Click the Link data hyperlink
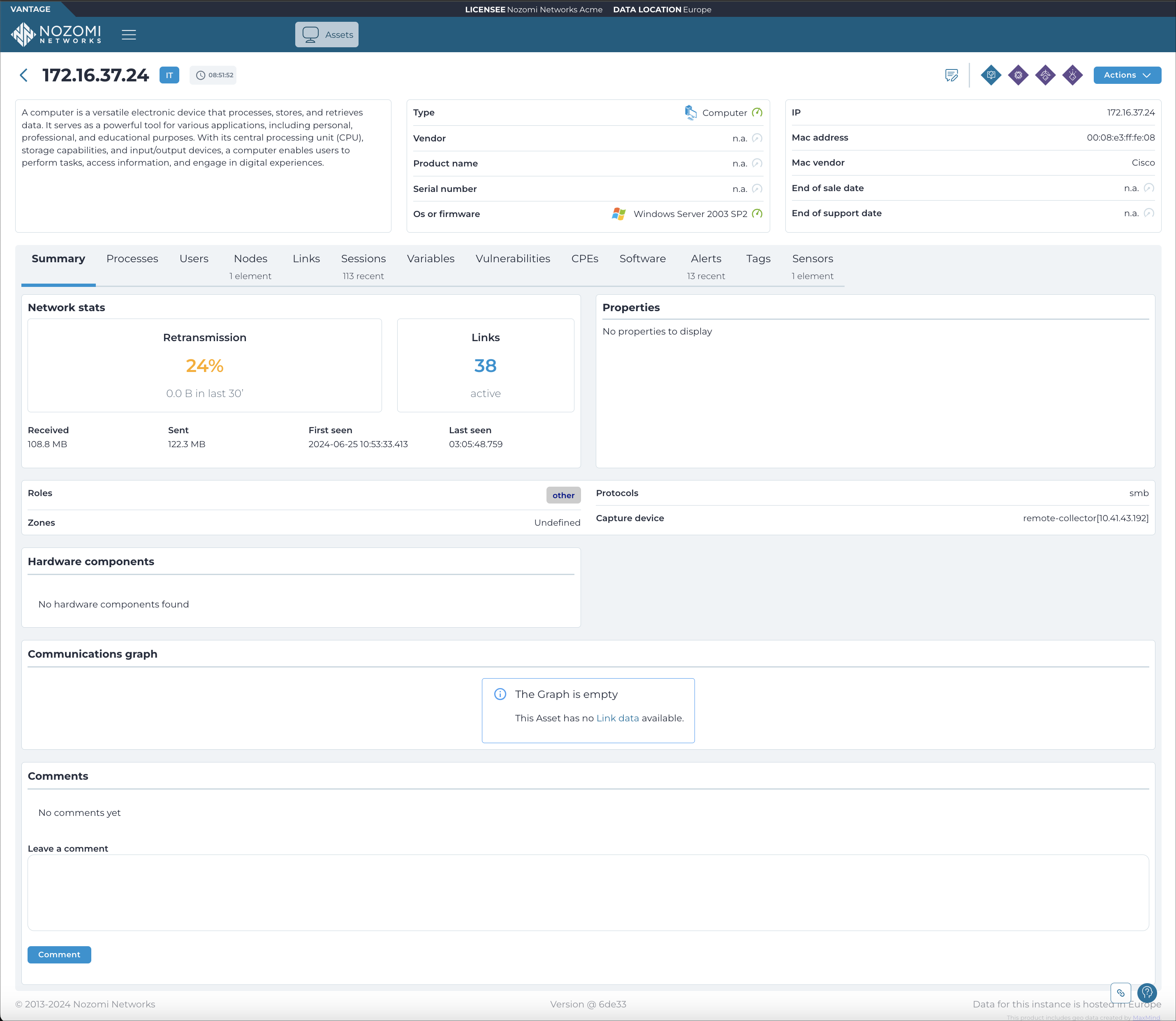The width and height of the screenshot is (1176, 1021). [x=617, y=718]
